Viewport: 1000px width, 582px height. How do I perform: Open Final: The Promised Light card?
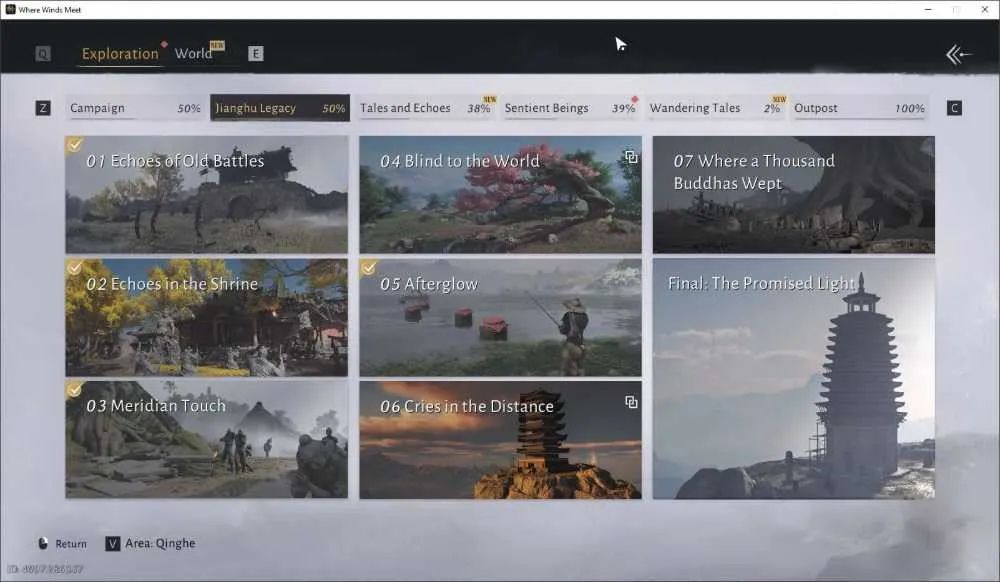[794, 379]
